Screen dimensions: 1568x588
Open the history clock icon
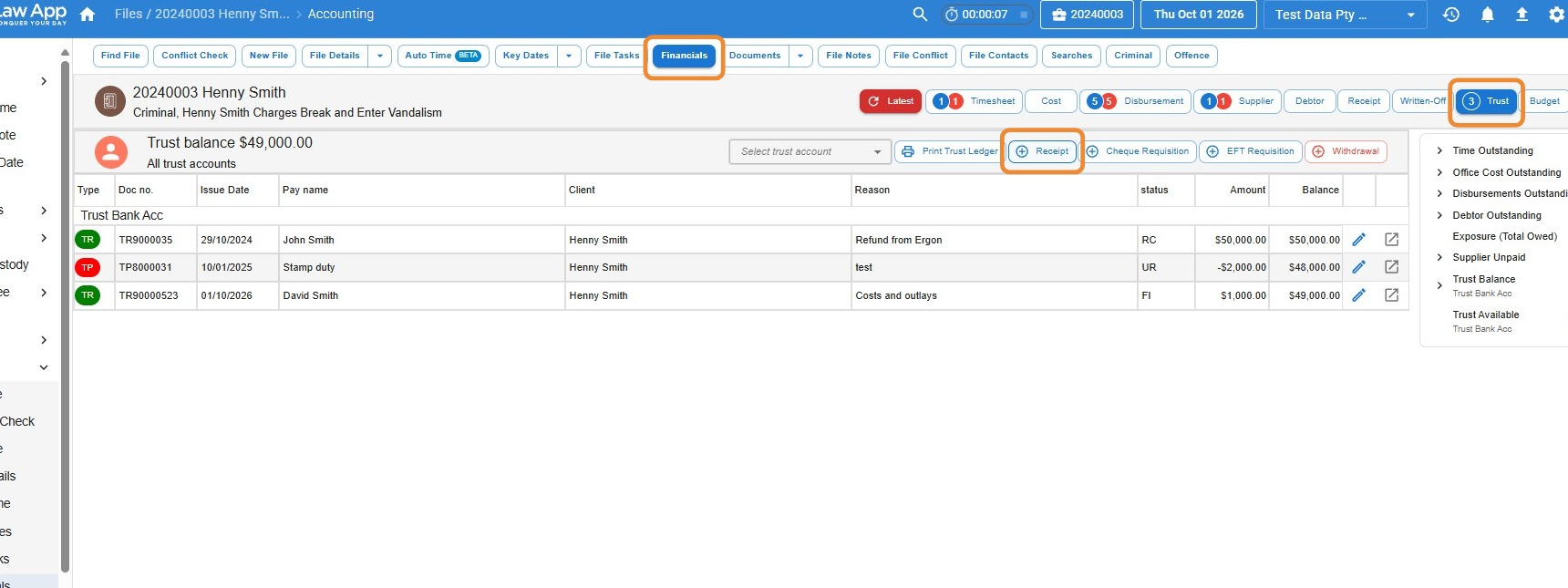coord(1451,15)
